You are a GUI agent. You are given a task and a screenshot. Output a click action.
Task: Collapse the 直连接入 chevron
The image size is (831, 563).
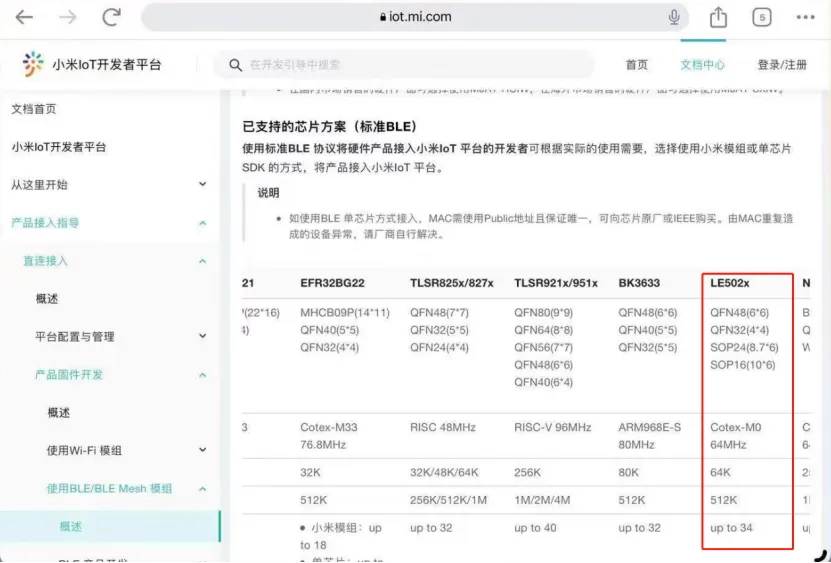202,261
